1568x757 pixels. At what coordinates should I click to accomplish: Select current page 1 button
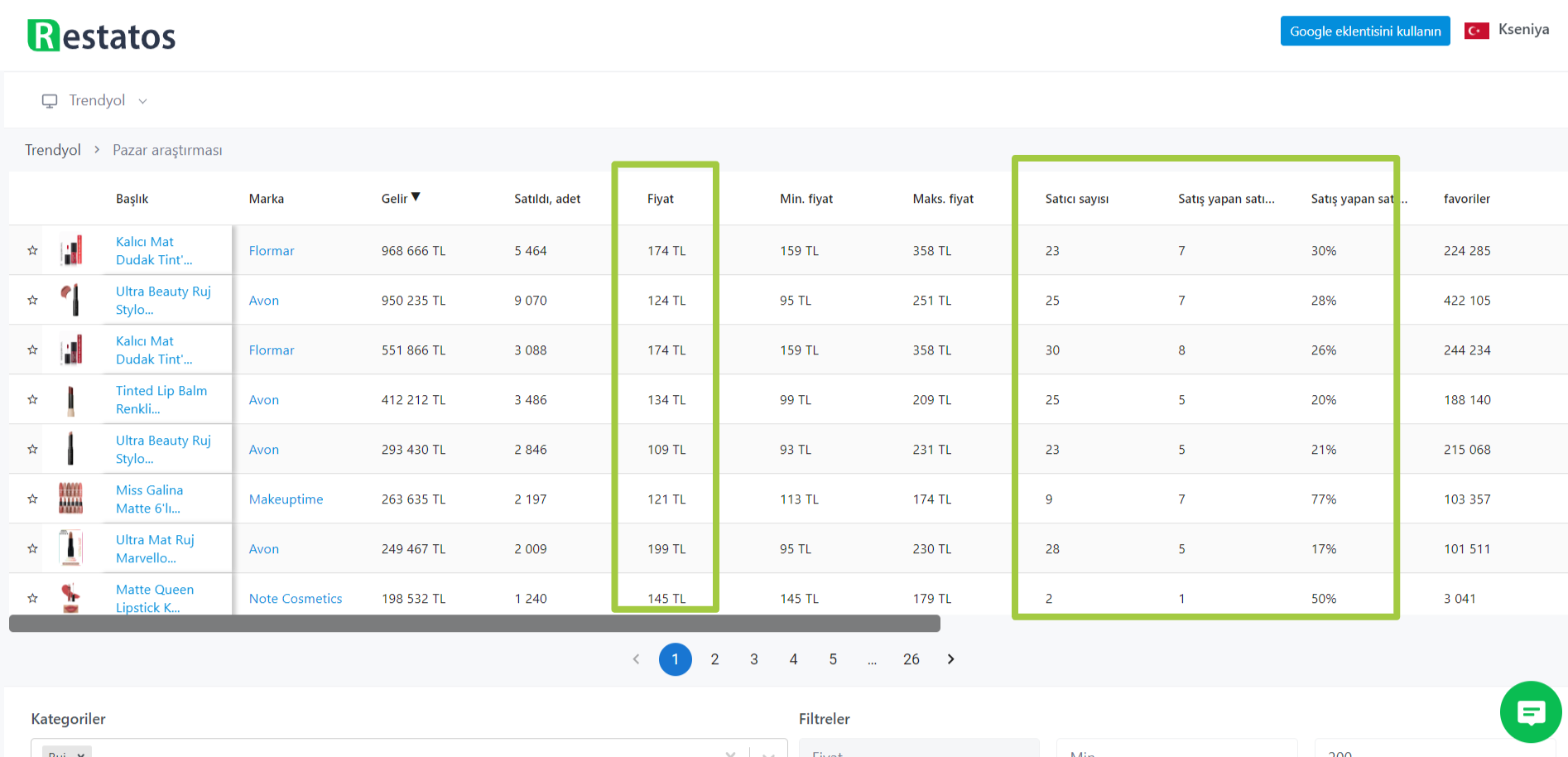tap(676, 659)
